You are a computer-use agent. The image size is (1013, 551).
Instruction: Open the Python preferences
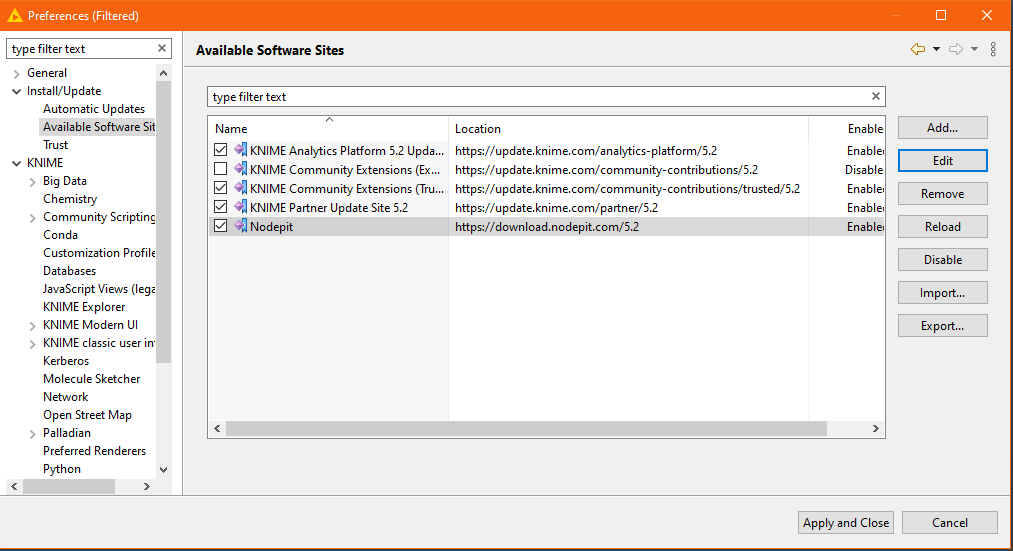click(62, 469)
